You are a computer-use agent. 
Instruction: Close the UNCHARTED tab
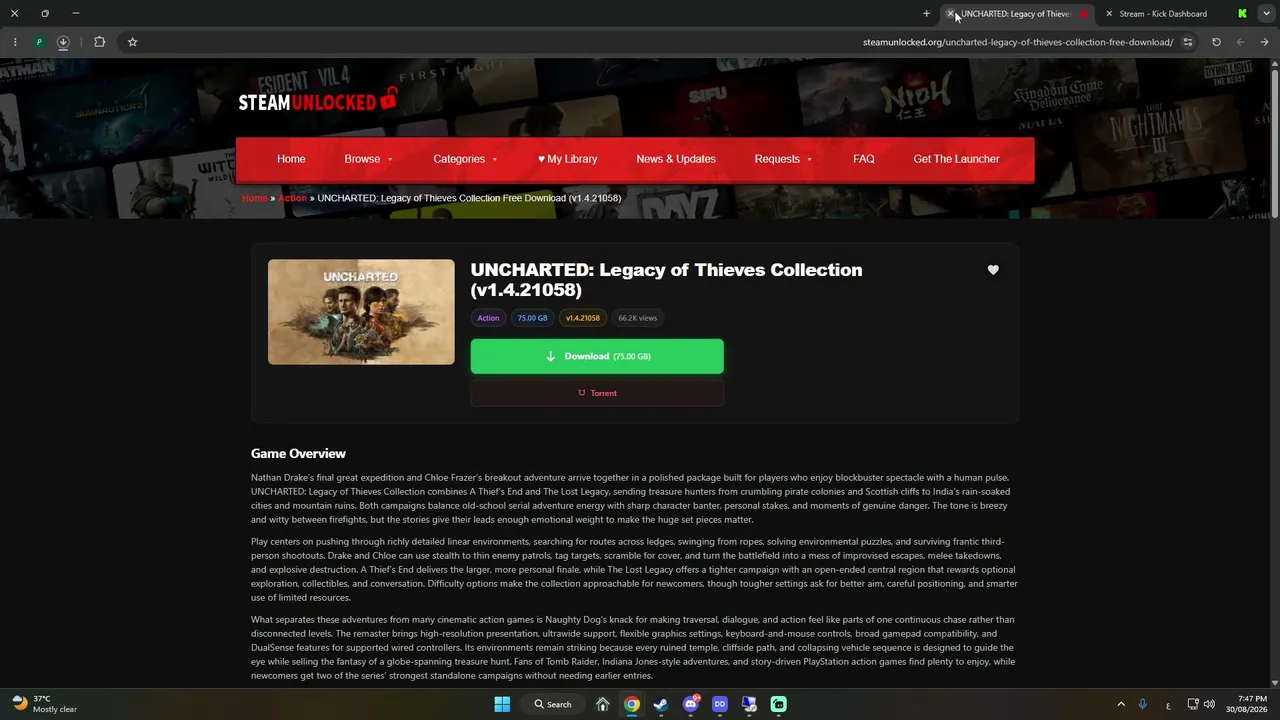coord(951,14)
